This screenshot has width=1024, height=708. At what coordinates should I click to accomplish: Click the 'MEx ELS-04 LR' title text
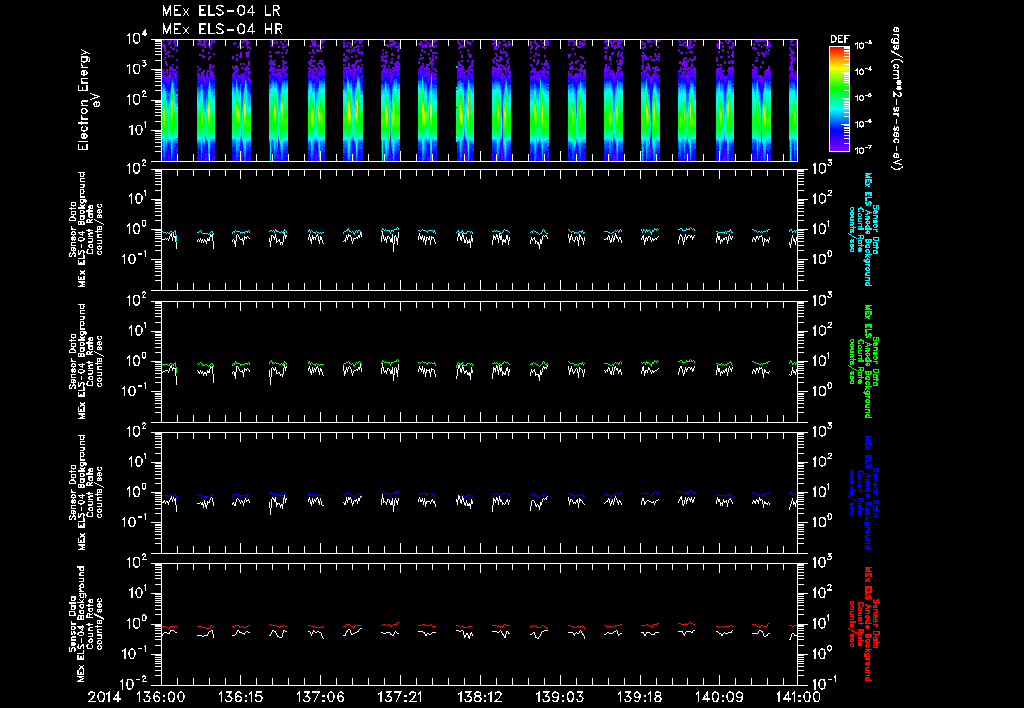point(221,11)
